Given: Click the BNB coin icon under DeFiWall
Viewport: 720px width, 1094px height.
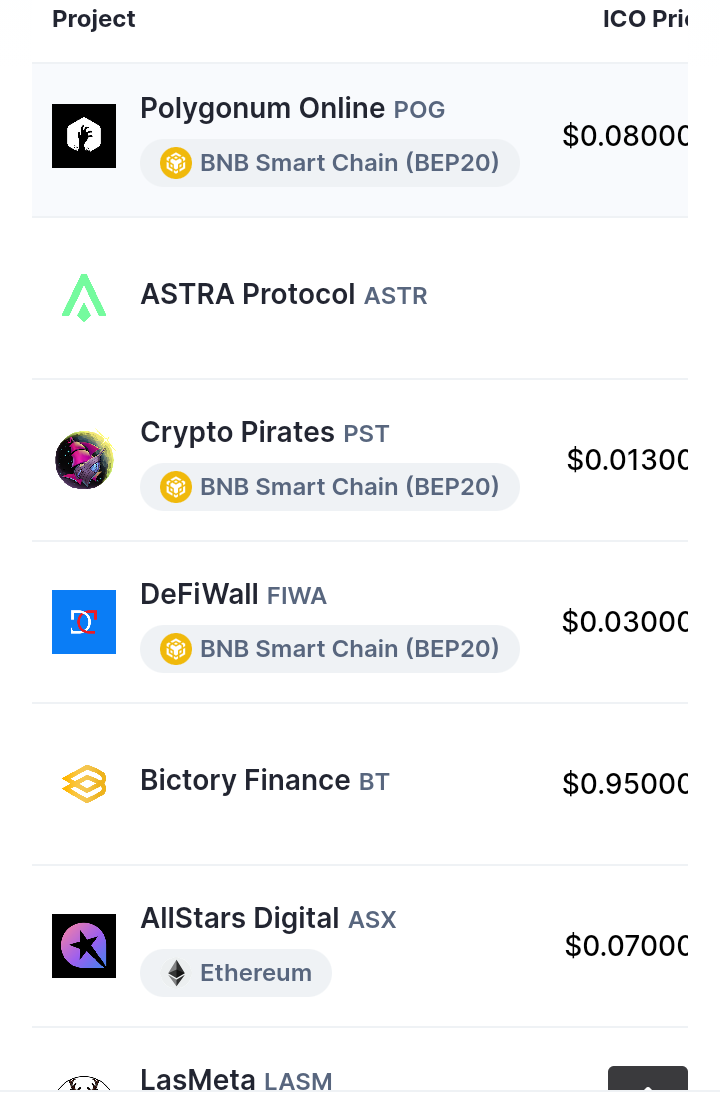Looking at the screenshot, I should tap(176, 649).
